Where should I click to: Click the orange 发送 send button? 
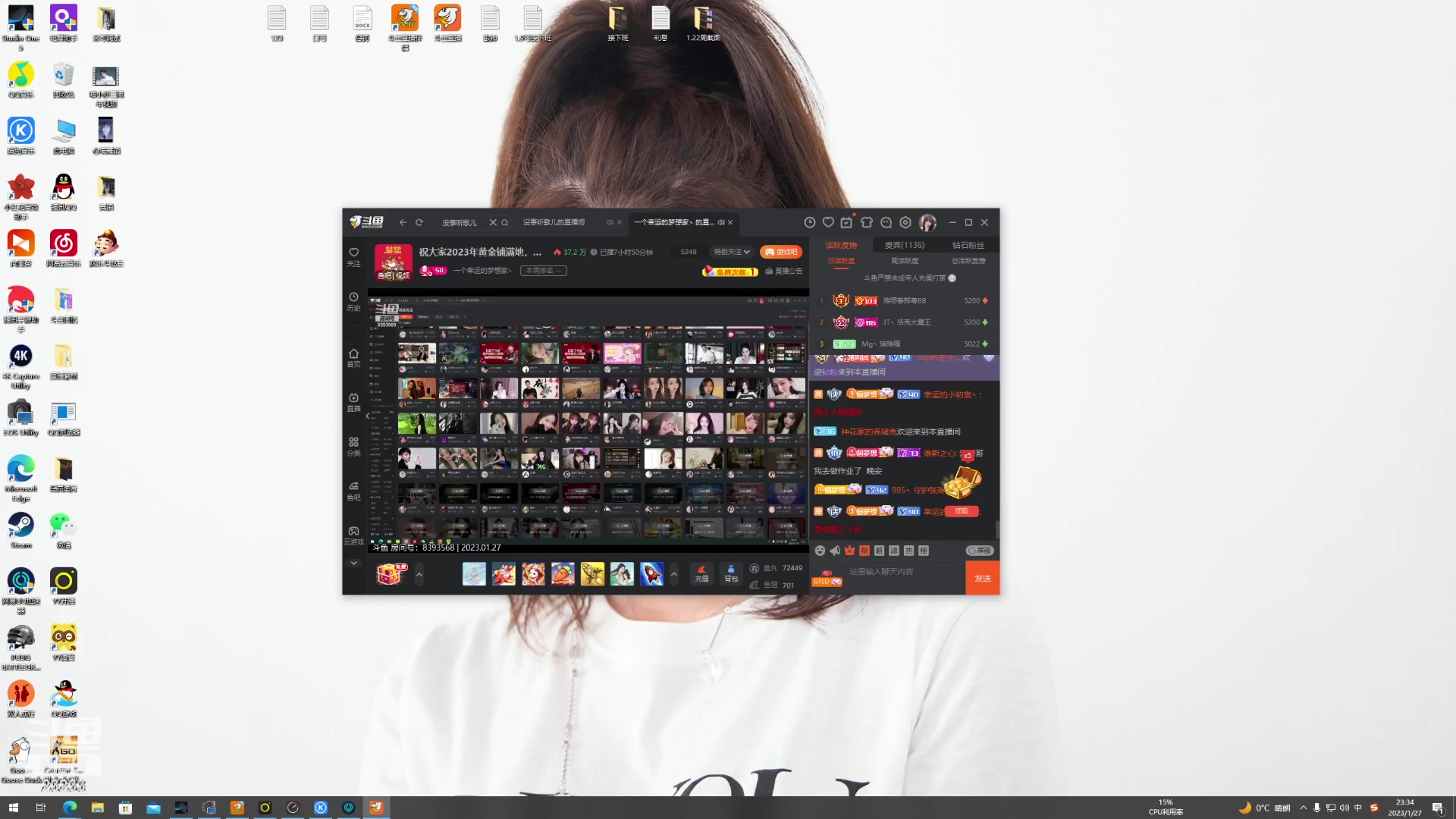click(x=982, y=578)
